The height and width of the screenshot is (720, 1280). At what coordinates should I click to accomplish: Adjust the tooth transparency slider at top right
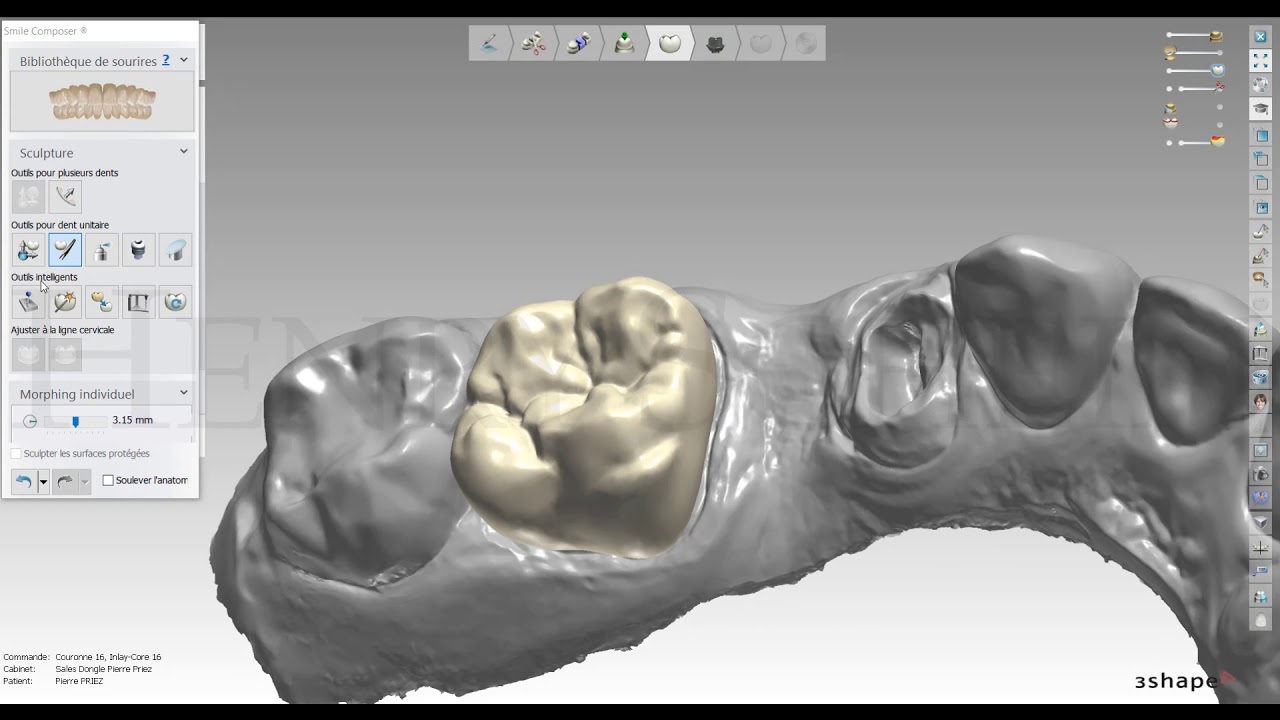click(1195, 70)
